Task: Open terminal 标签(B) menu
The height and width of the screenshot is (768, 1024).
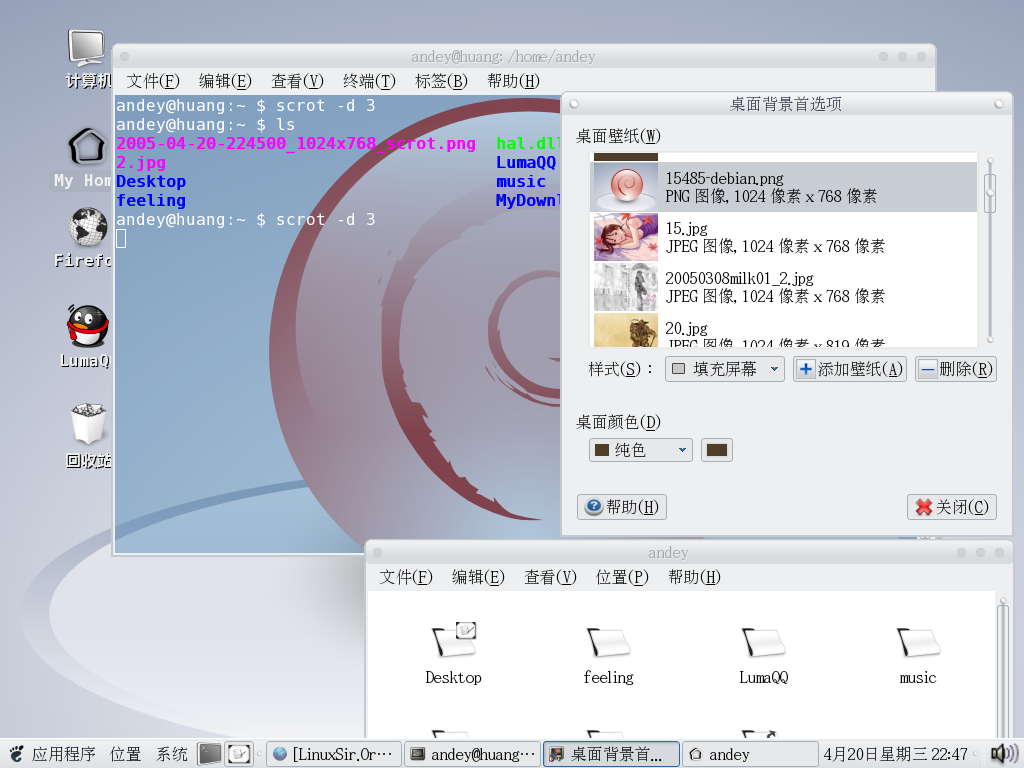Action: pyautogui.click(x=441, y=81)
